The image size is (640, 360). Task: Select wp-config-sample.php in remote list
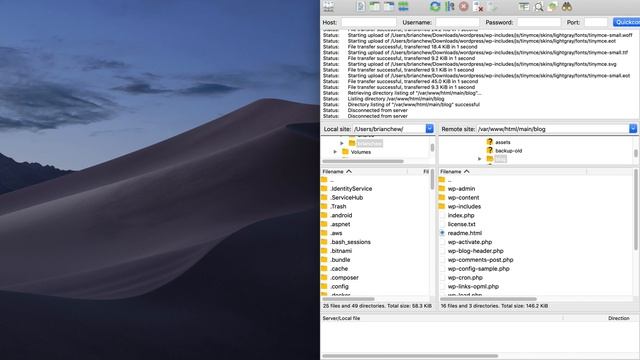pos(478,269)
